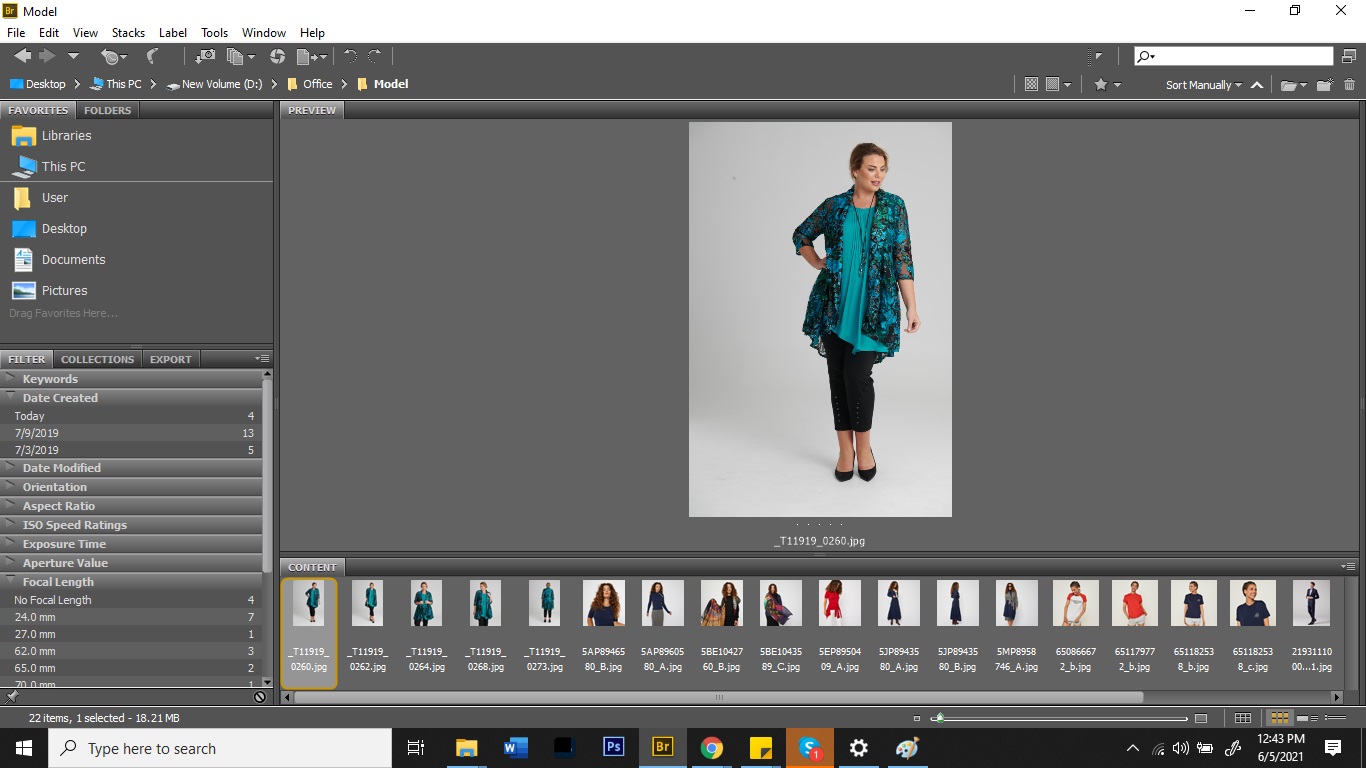
Task: Open the Stacks menu
Action: click(128, 33)
